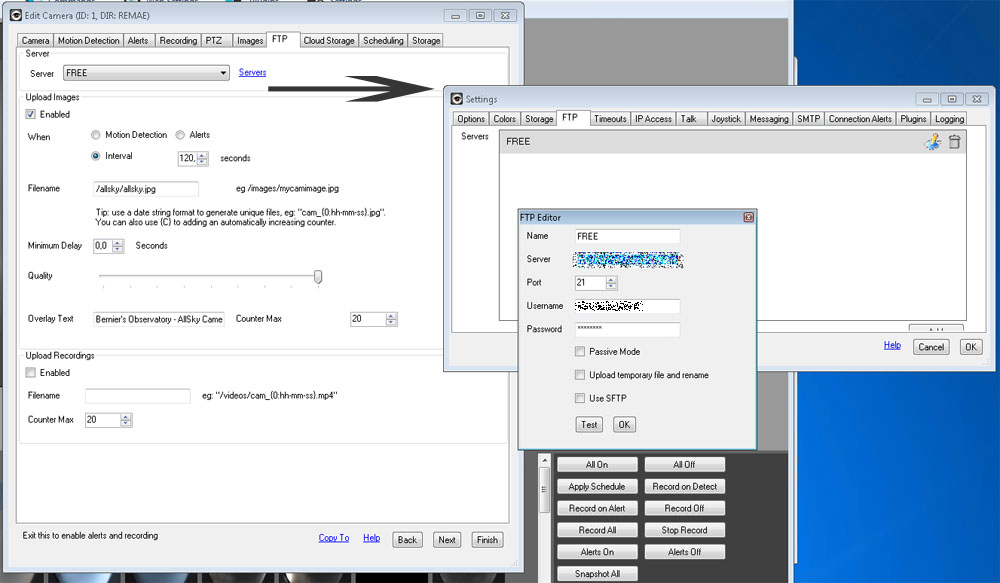This screenshot has width=1000, height=583.
Task: Switch to Motion Detection tab
Action: pos(89,40)
